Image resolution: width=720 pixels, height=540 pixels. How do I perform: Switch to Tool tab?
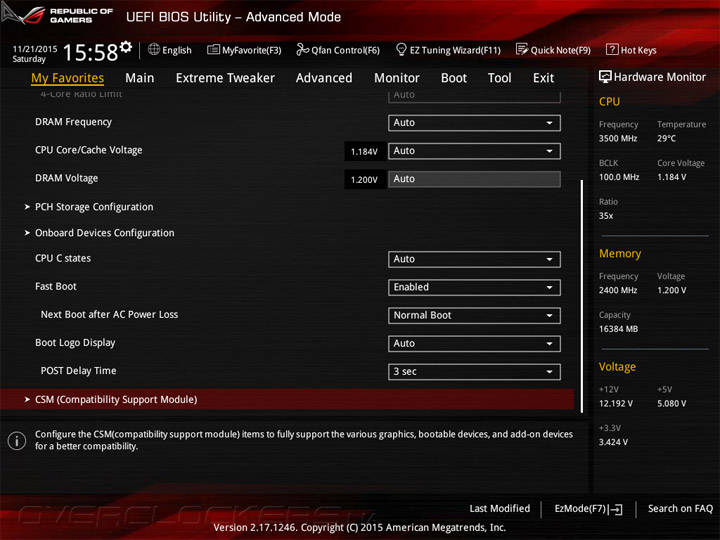500,78
